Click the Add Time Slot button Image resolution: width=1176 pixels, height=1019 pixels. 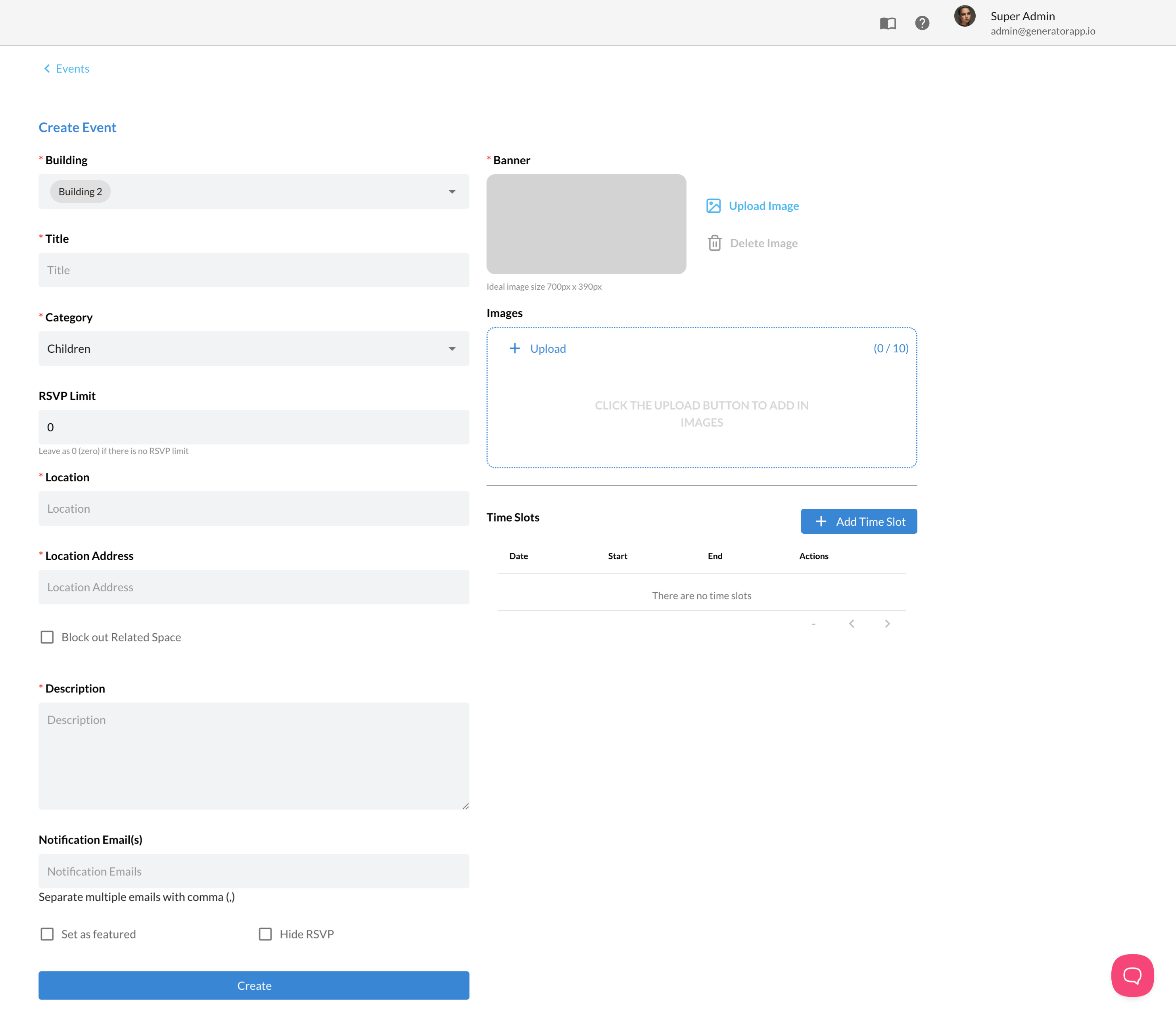click(x=858, y=521)
